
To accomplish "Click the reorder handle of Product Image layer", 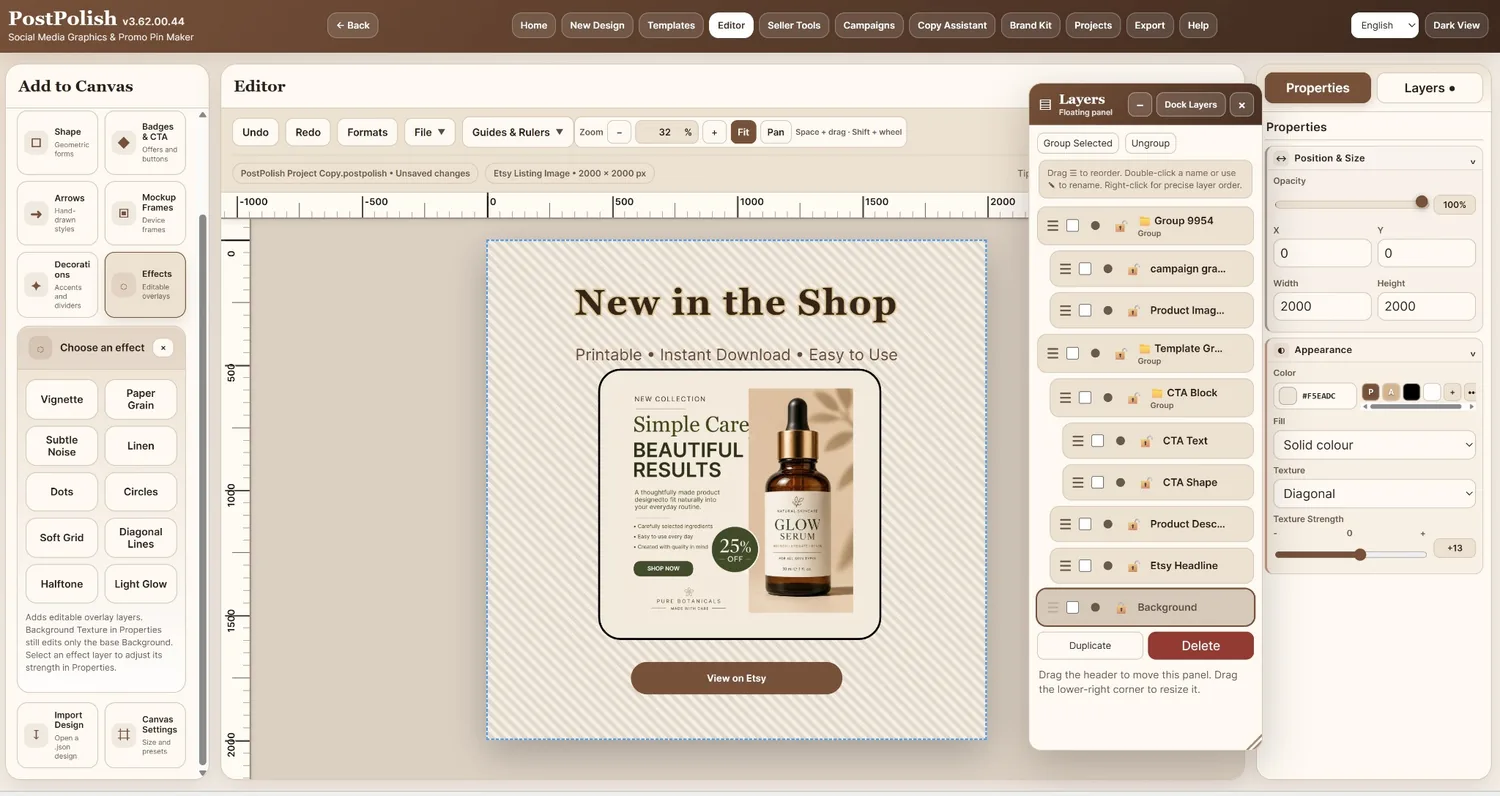I will (x=1065, y=310).
